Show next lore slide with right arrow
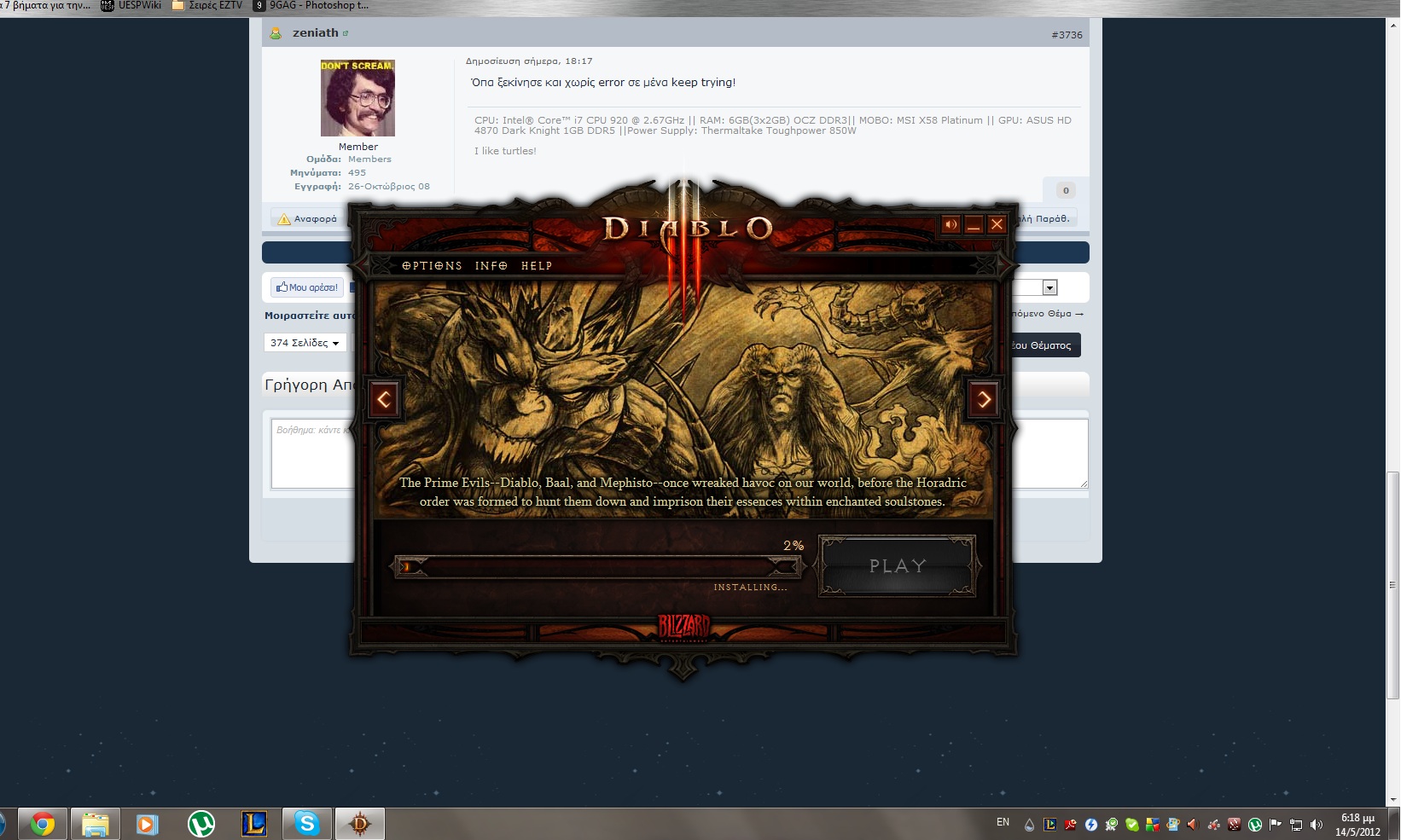Viewport: 1401px width, 840px height. pyautogui.click(x=985, y=399)
